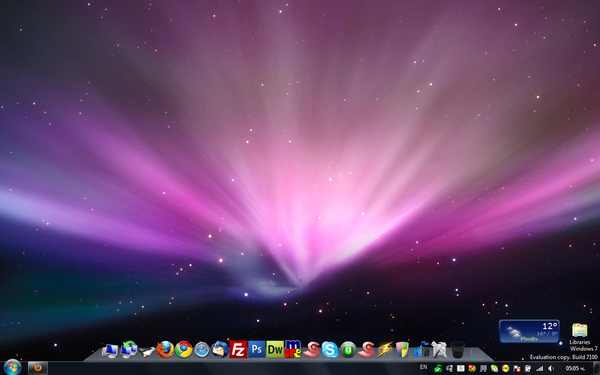Image resolution: width=600 pixels, height=375 pixels.
Task: Launch the space shuttle icon in dock
Action: pyautogui.click(x=147, y=351)
